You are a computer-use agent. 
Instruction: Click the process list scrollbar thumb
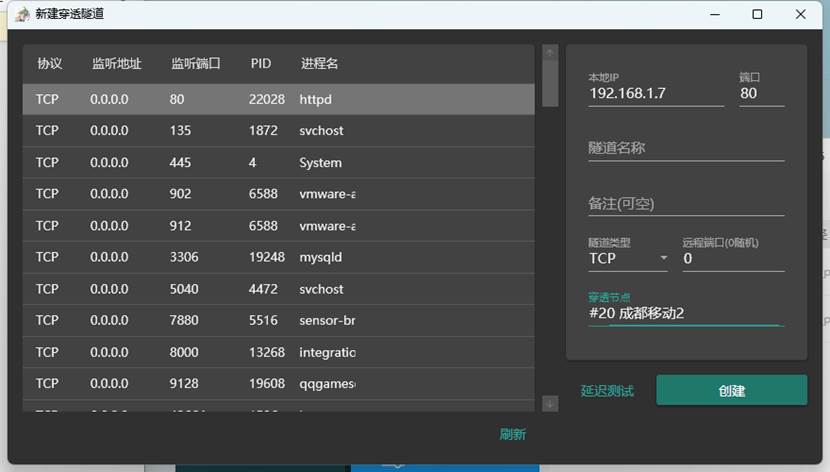point(550,84)
